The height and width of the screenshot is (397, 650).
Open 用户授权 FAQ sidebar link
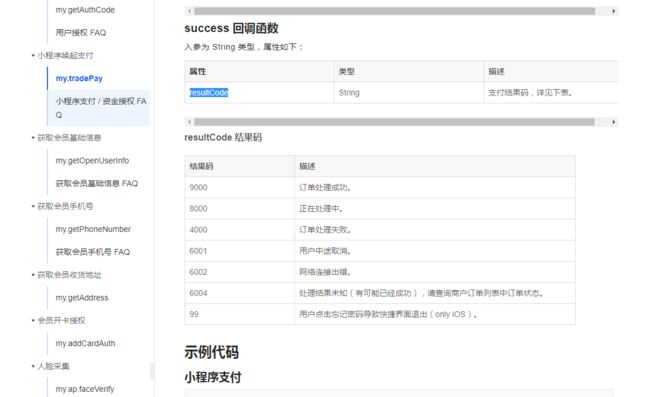coord(81,32)
